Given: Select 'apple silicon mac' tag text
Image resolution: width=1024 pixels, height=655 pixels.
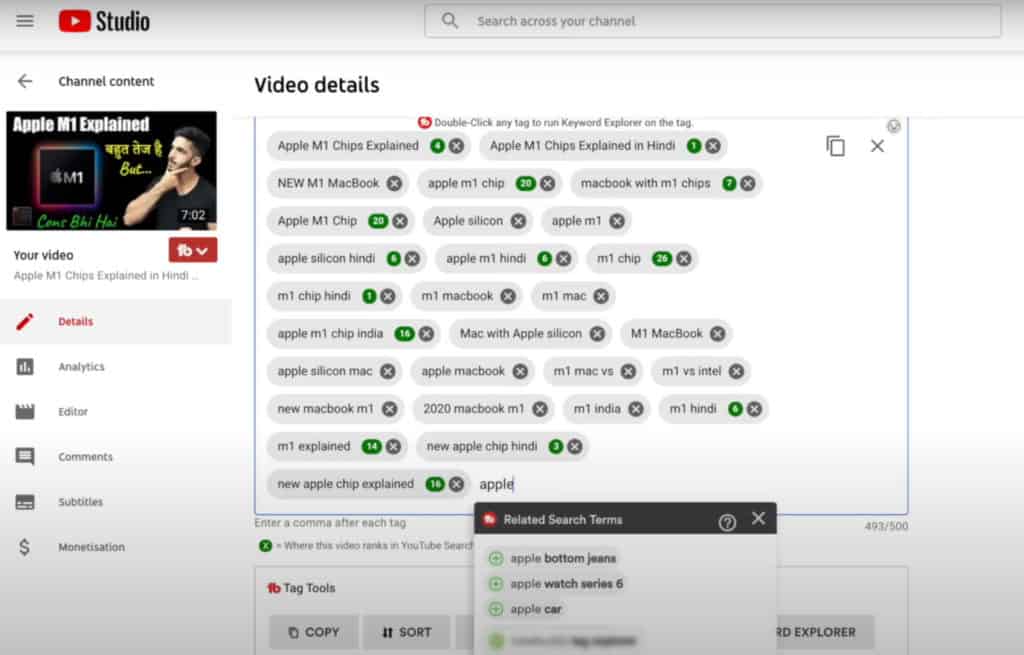Looking at the screenshot, I should coord(325,372).
